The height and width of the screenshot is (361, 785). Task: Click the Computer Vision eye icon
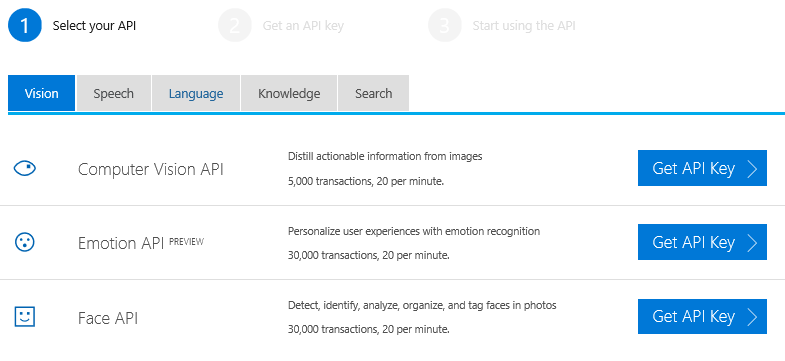(x=25, y=169)
